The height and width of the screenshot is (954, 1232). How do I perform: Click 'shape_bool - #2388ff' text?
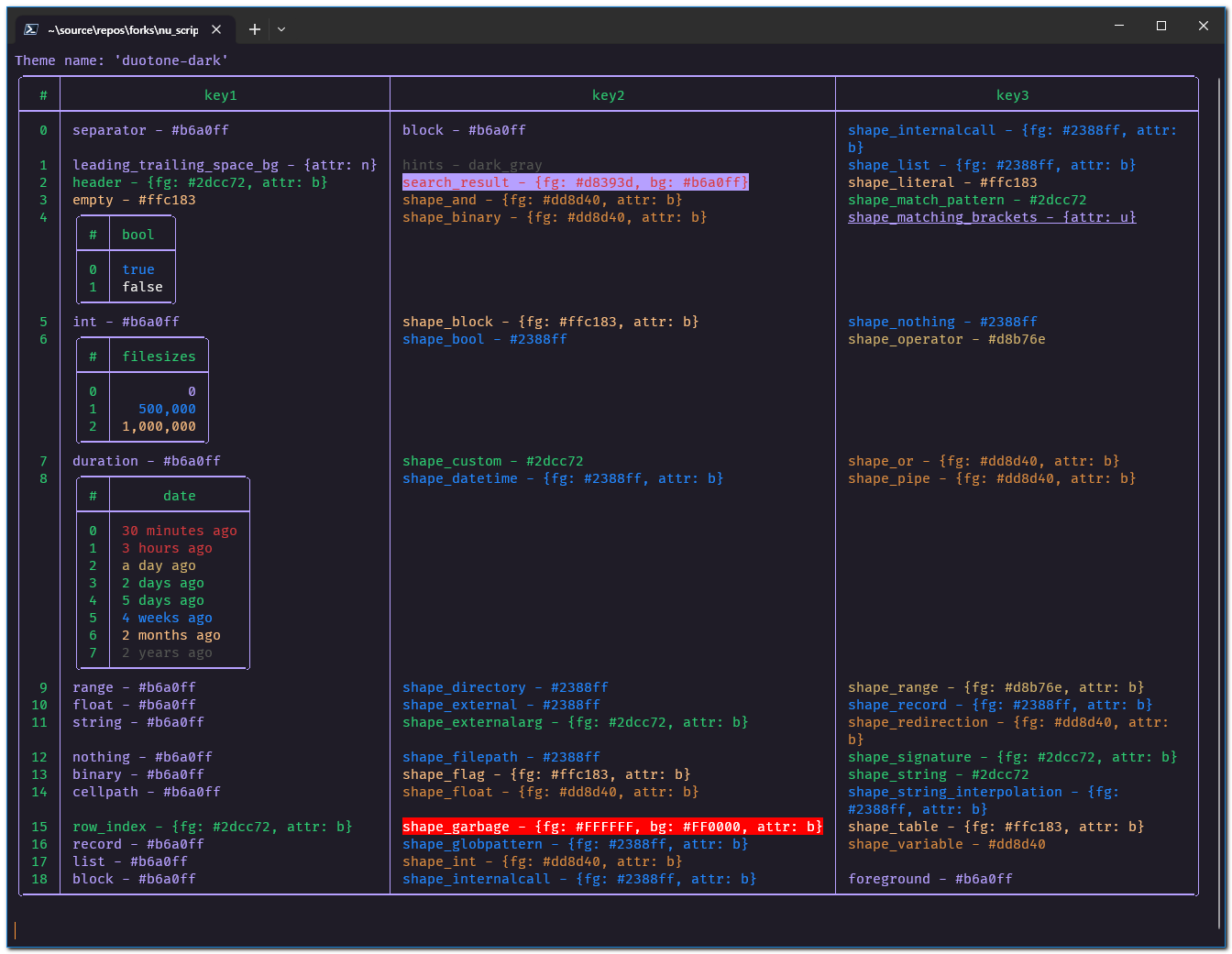[x=485, y=339]
